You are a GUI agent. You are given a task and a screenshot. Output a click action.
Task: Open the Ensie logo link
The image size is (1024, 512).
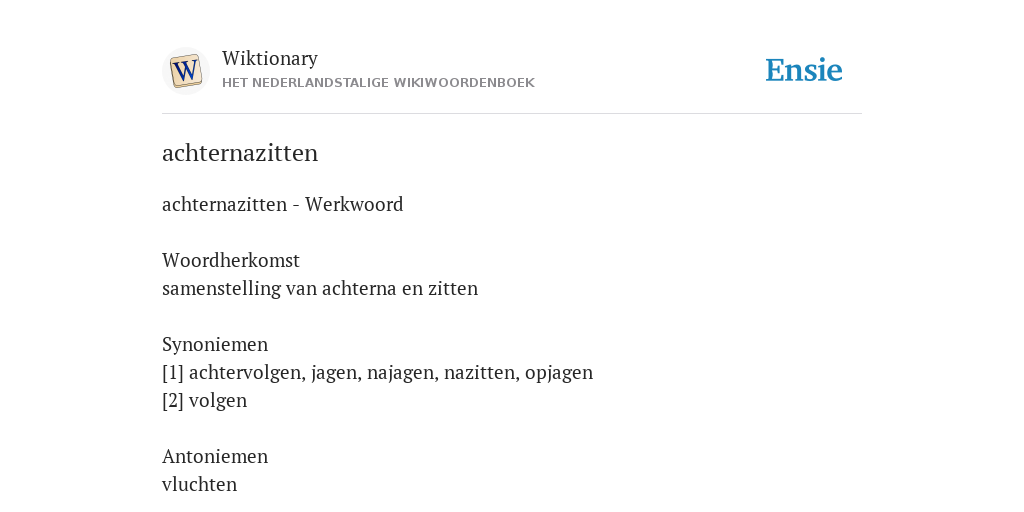pyautogui.click(x=804, y=70)
